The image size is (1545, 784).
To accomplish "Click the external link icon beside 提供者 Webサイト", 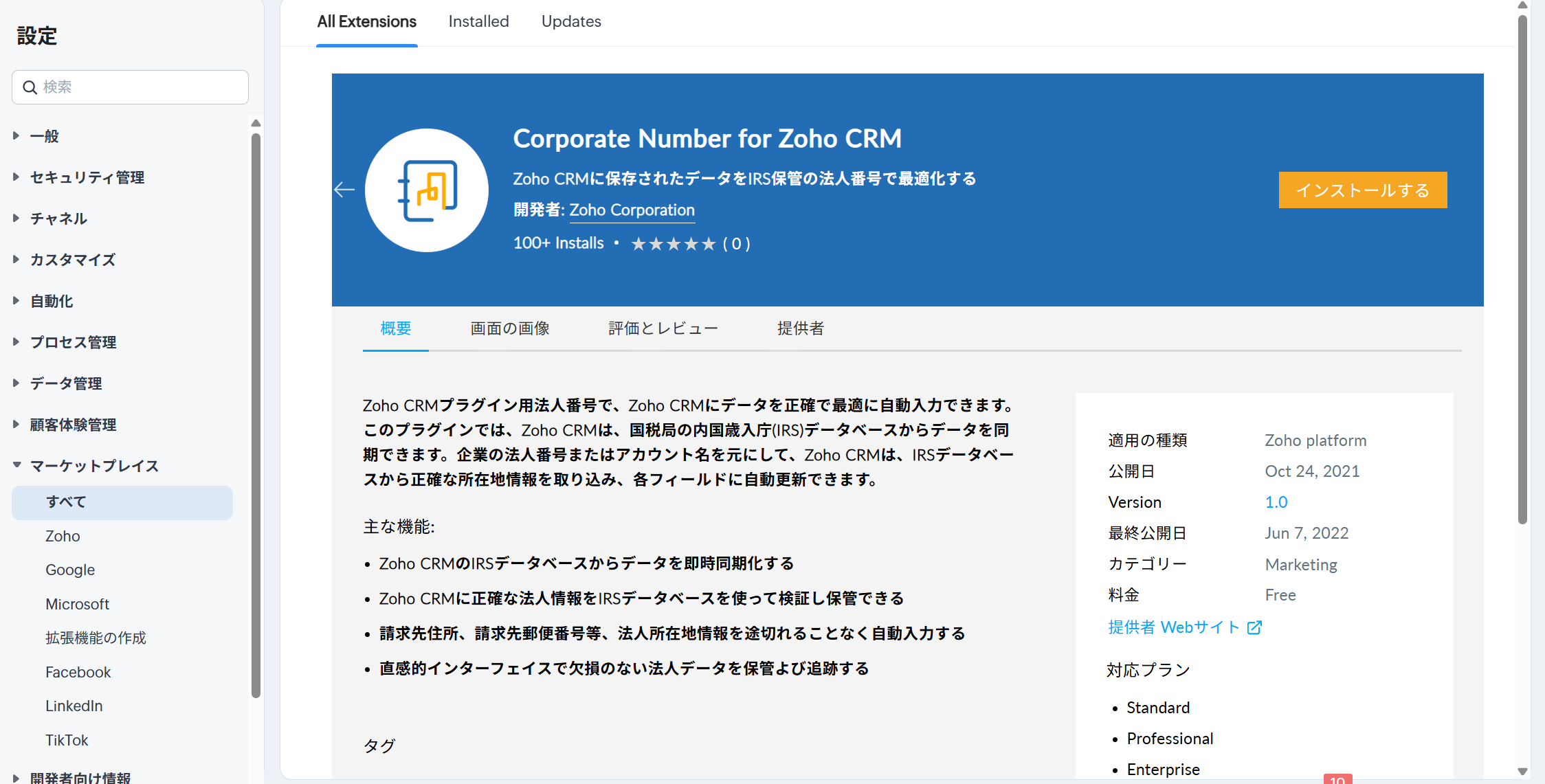I will pyautogui.click(x=1254, y=627).
